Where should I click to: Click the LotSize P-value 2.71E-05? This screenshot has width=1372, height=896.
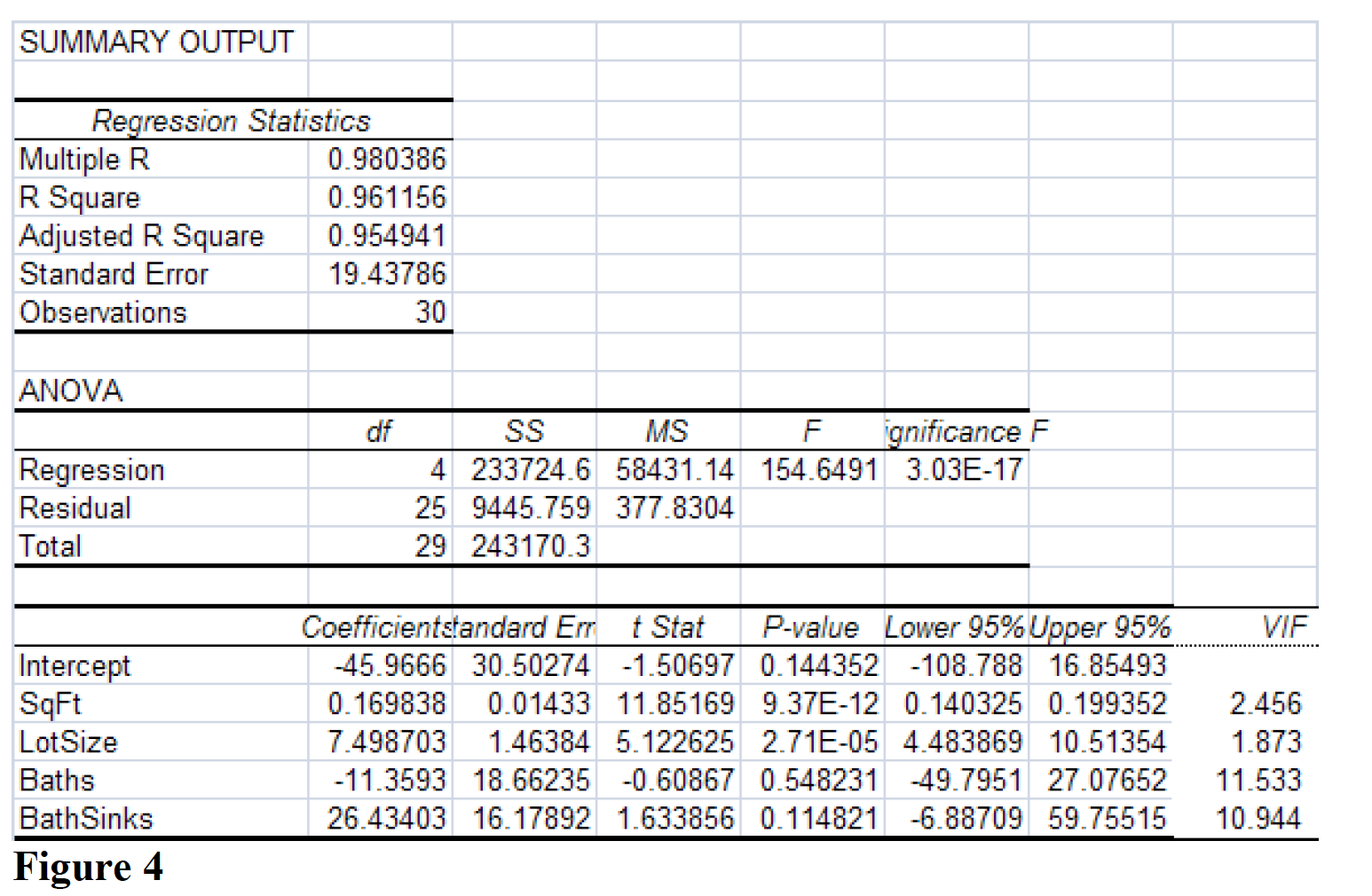pos(819,742)
